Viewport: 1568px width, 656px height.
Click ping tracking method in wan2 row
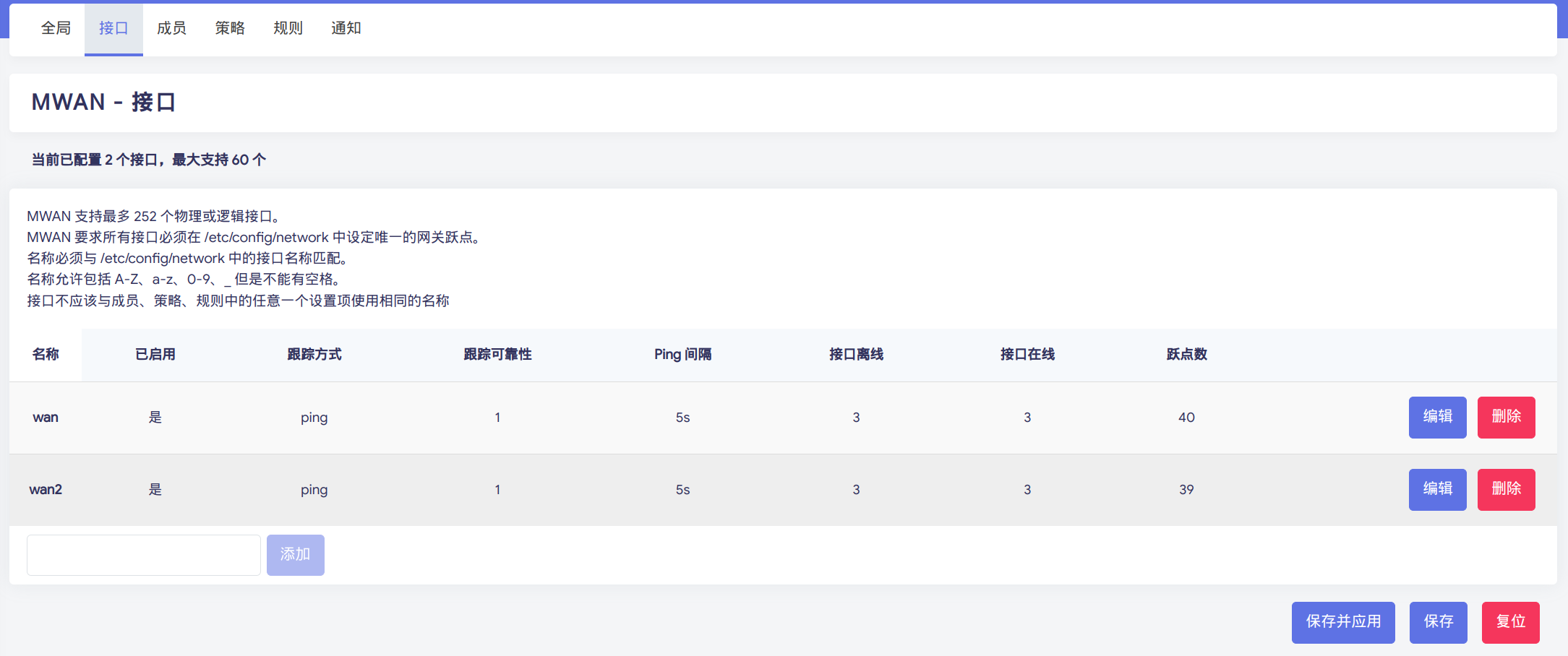pos(314,490)
